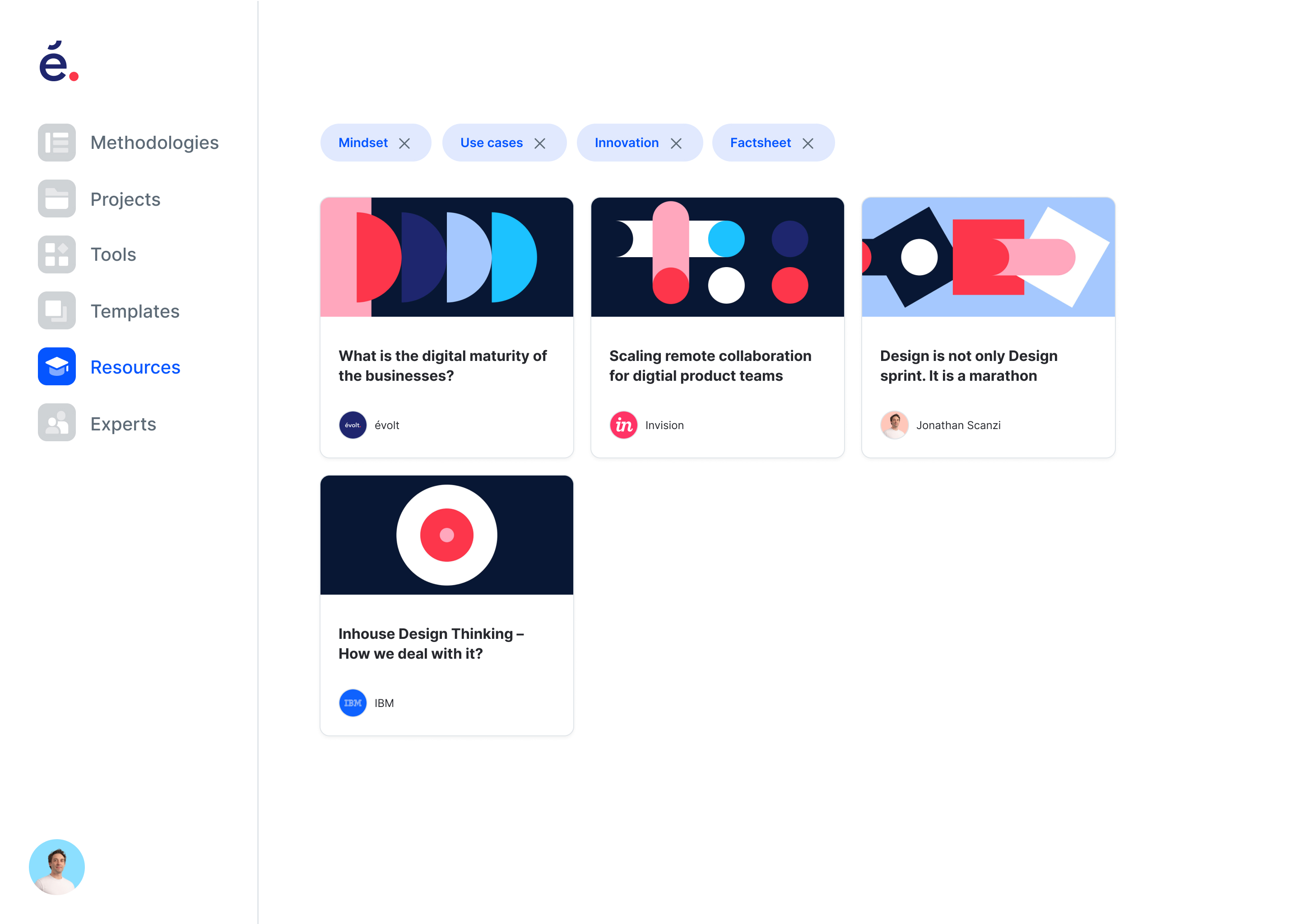Click the Design sprint marathon card thumbnail

[988, 257]
